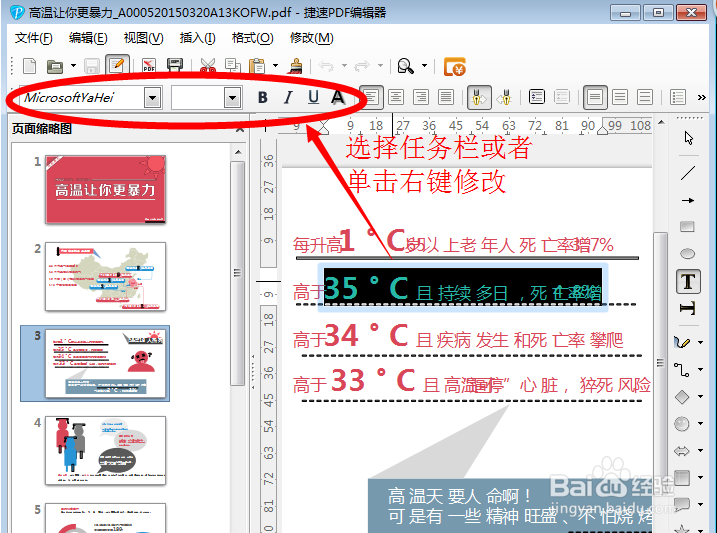The image size is (717, 533).
Task: Toggle the Edit document mode icon
Action: pos(117,65)
